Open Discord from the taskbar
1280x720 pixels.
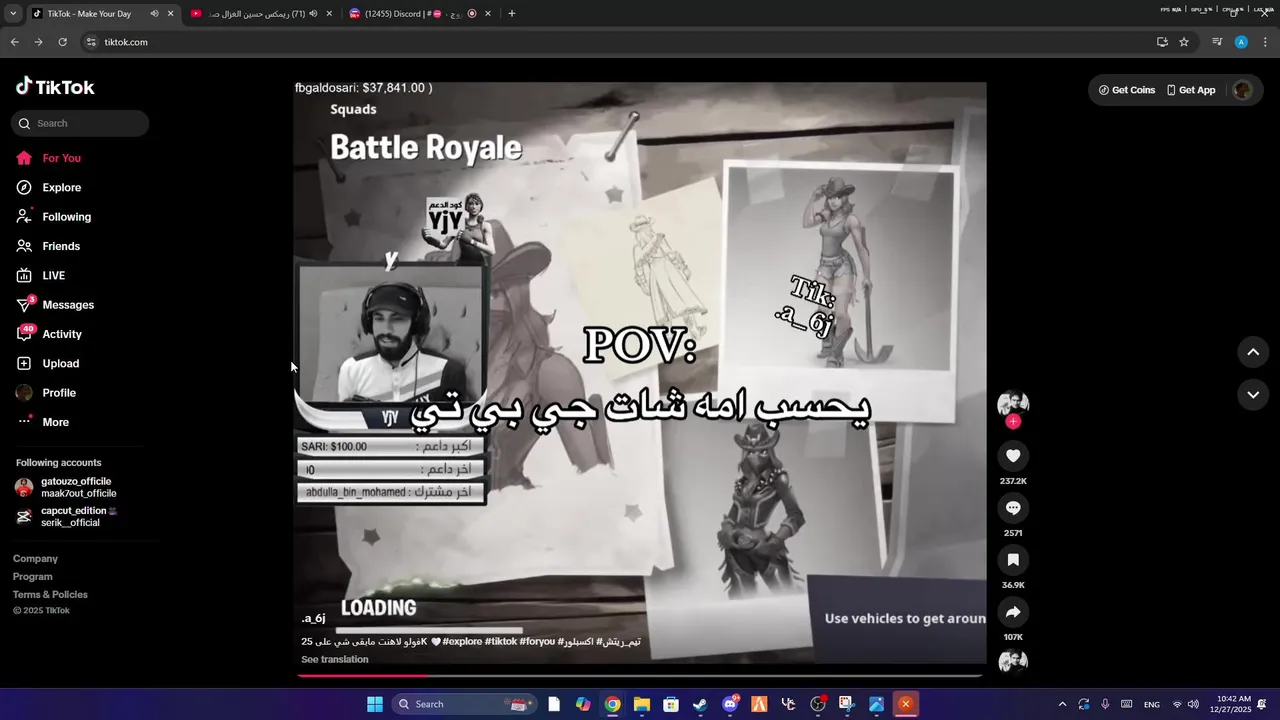click(730, 704)
